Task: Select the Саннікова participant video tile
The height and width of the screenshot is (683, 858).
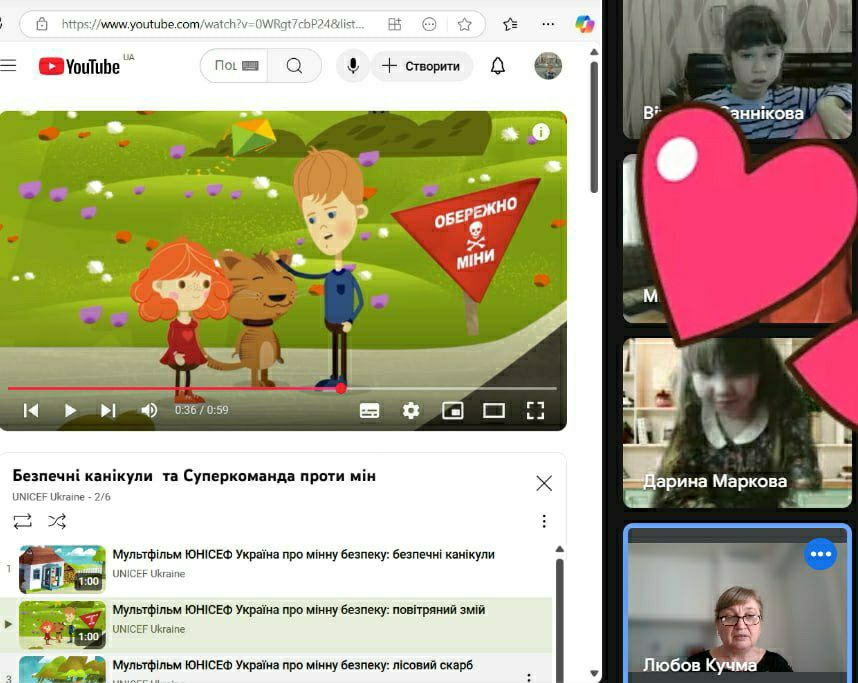Action: click(737, 69)
